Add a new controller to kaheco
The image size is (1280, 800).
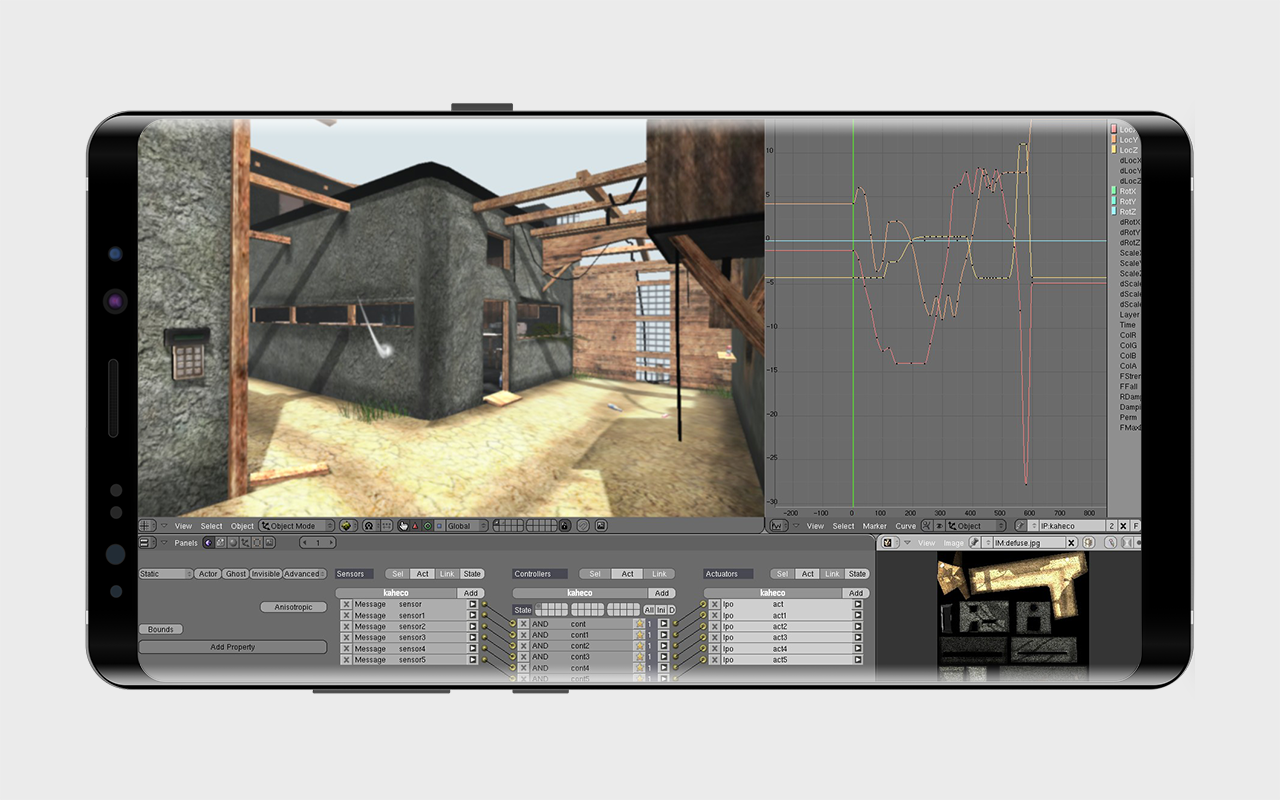(661, 593)
